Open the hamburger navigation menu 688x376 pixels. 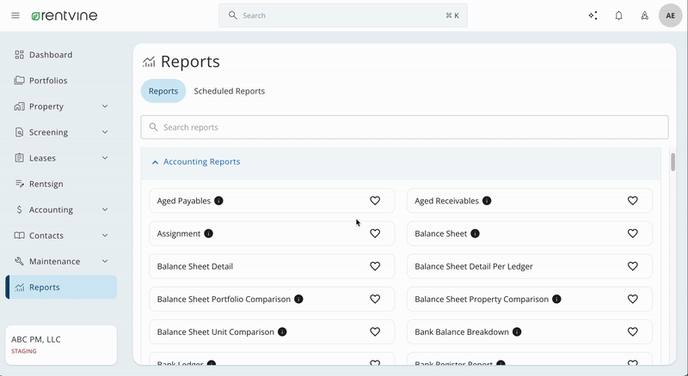pos(15,16)
